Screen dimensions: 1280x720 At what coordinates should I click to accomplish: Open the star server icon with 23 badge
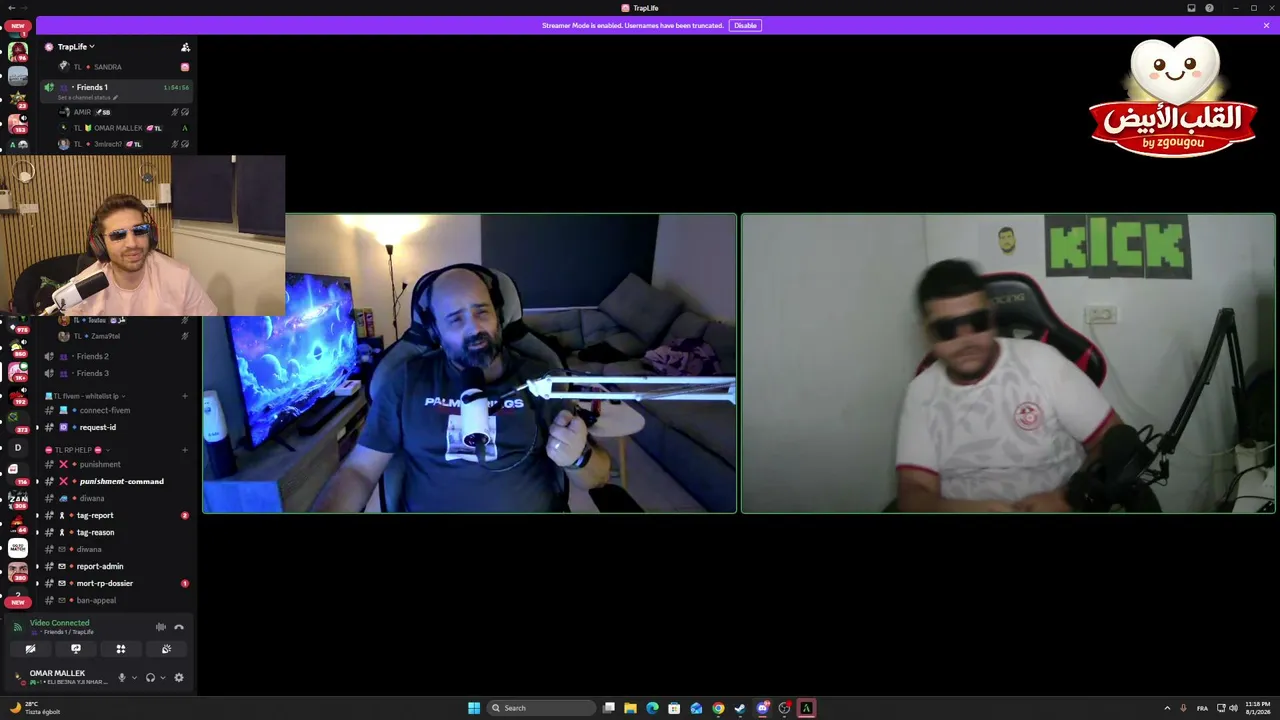[x=18, y=100]
